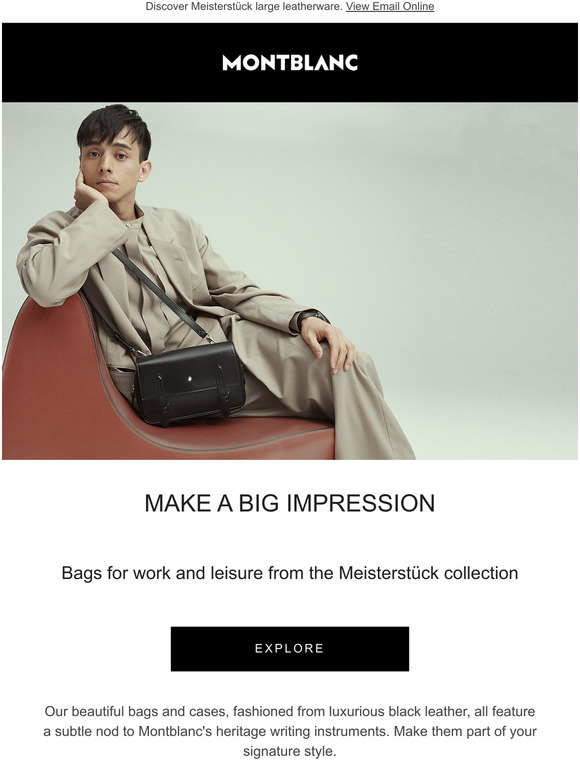Screen dimensions: 580x774
Task: Click the Bags for work and leisure subheading
Action: 290,573
